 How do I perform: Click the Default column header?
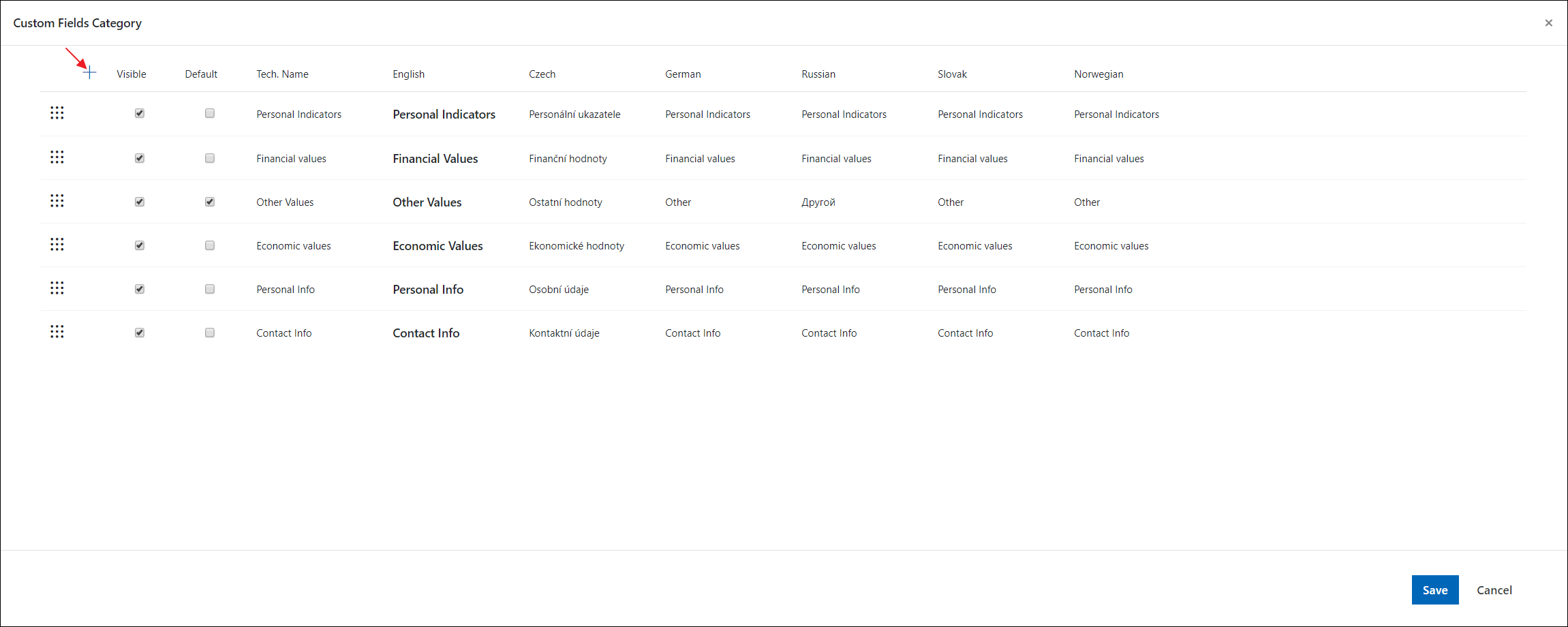point(201,74)
